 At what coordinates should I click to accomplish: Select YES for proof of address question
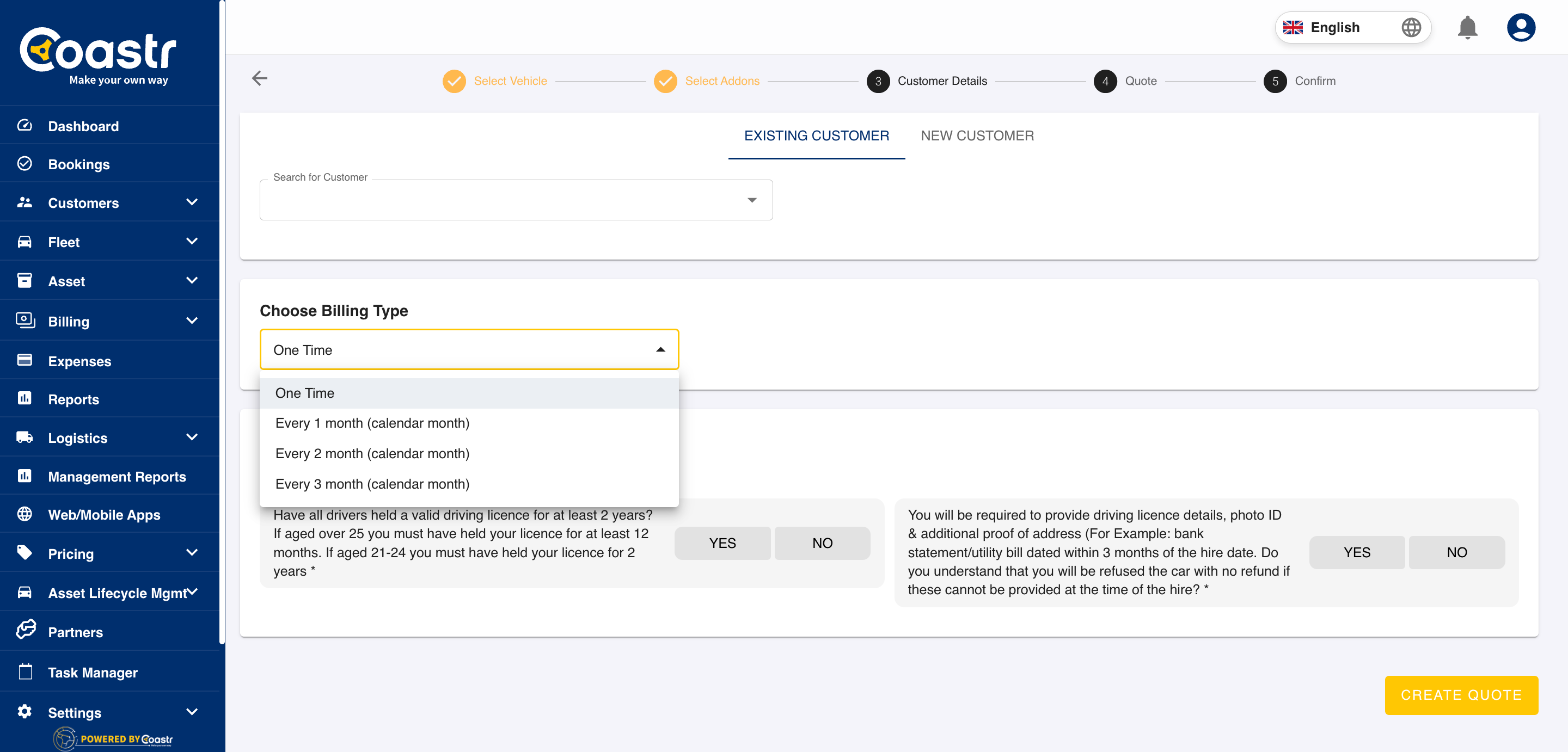(x=1357, y=552)
